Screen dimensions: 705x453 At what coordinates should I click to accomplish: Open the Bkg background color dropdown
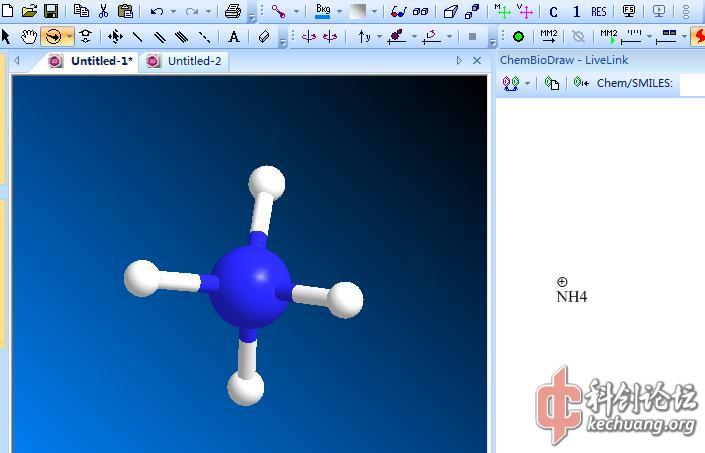(x=338, y=12)
